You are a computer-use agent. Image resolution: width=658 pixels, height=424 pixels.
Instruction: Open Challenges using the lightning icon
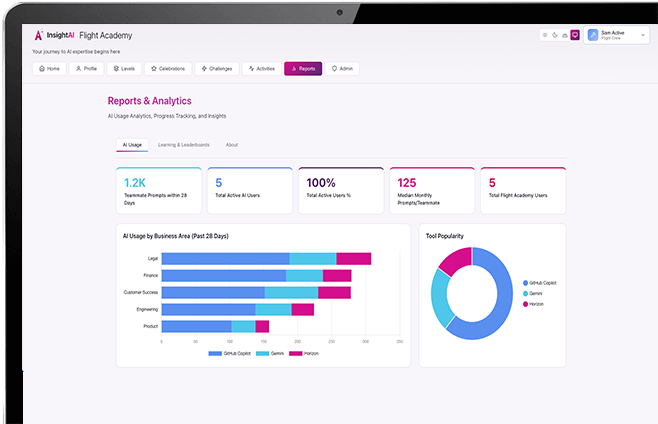(x=204, y=69)
